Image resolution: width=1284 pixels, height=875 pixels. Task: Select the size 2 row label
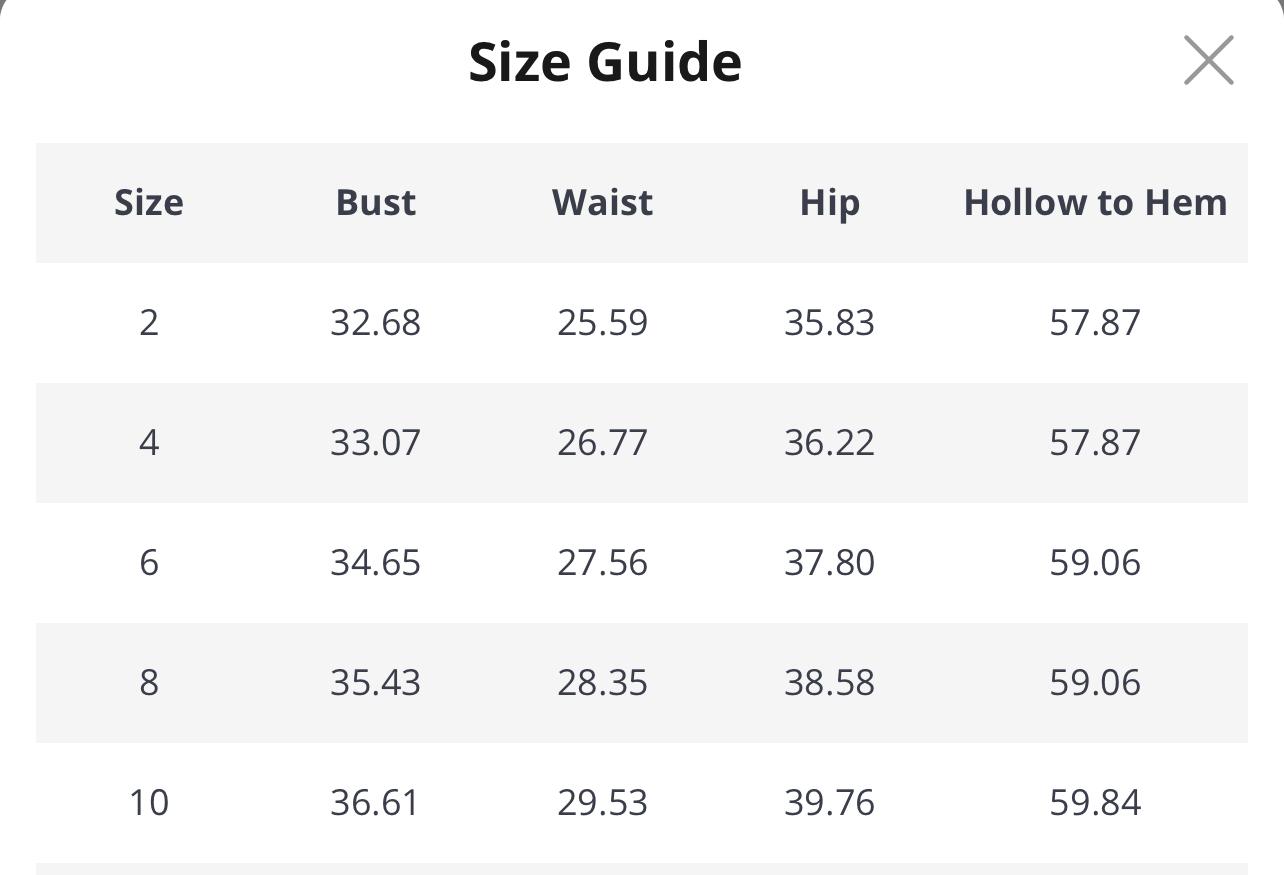coord(149,323)
